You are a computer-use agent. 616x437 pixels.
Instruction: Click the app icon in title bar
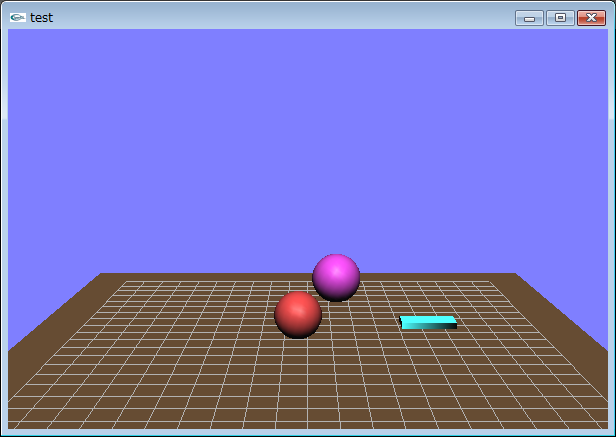(18, 17)
